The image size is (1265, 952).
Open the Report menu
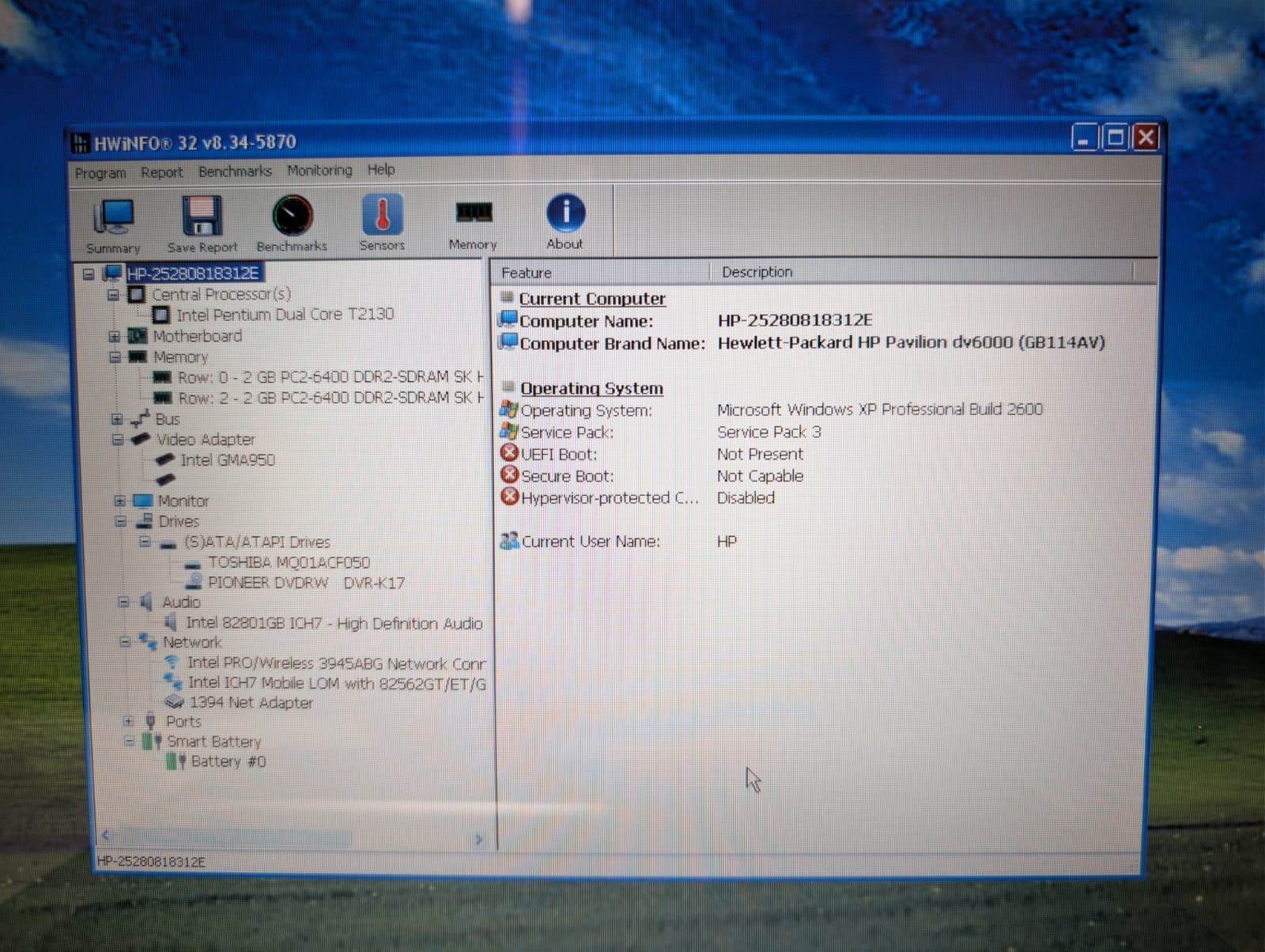tap(161, 172)
